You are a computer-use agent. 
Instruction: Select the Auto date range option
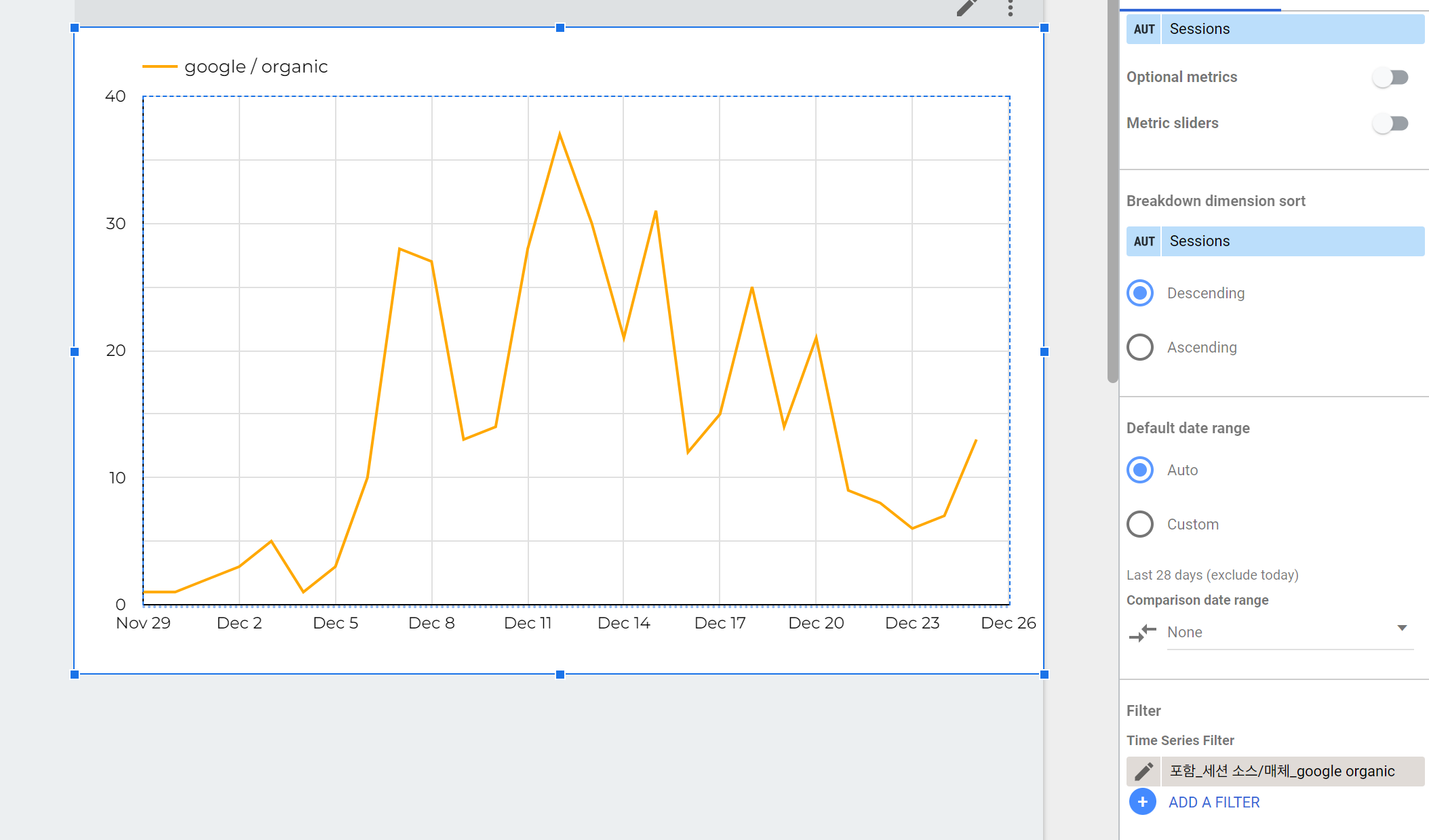tap(1141, 470)
